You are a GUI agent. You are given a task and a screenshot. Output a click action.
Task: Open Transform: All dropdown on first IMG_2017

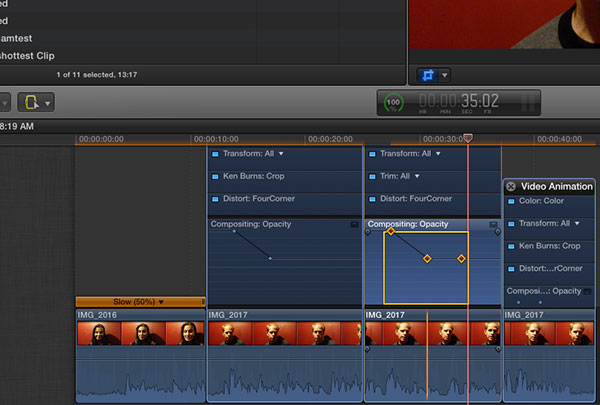281,154
